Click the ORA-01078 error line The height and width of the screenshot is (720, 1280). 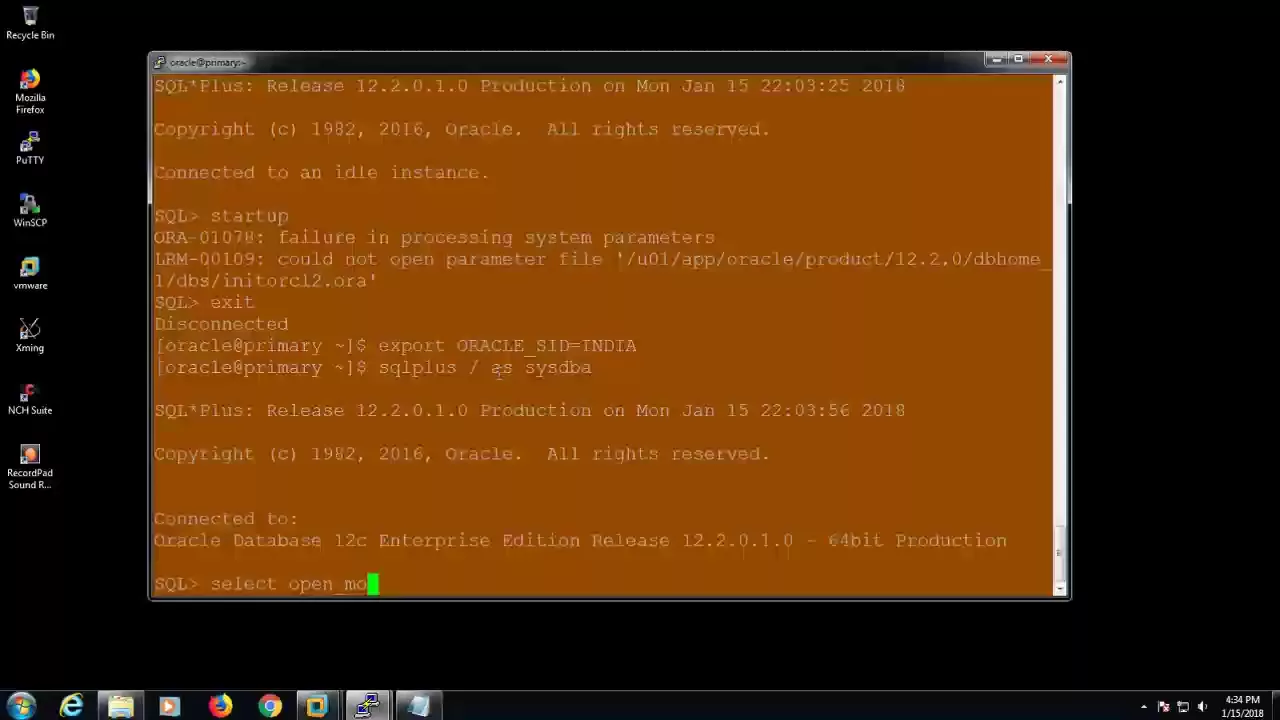(434, 238)
